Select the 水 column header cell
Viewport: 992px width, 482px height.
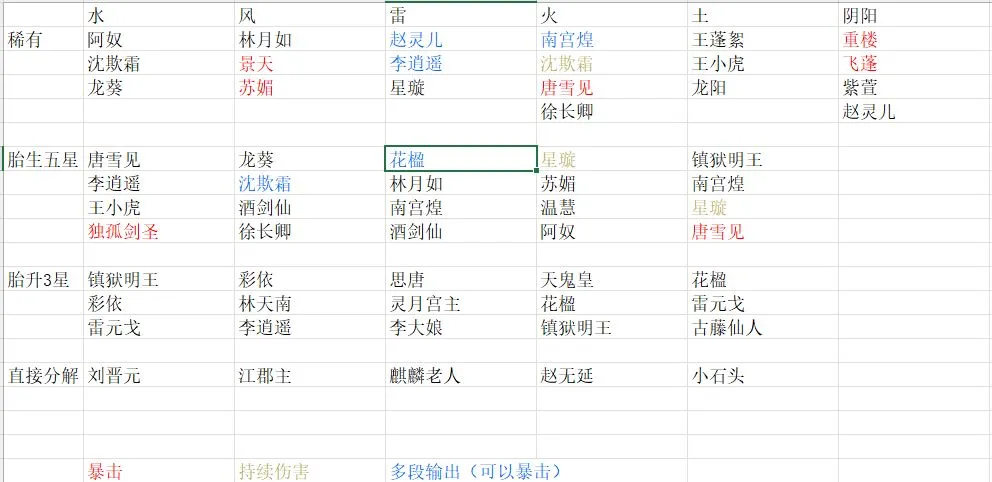click(159, 16)
